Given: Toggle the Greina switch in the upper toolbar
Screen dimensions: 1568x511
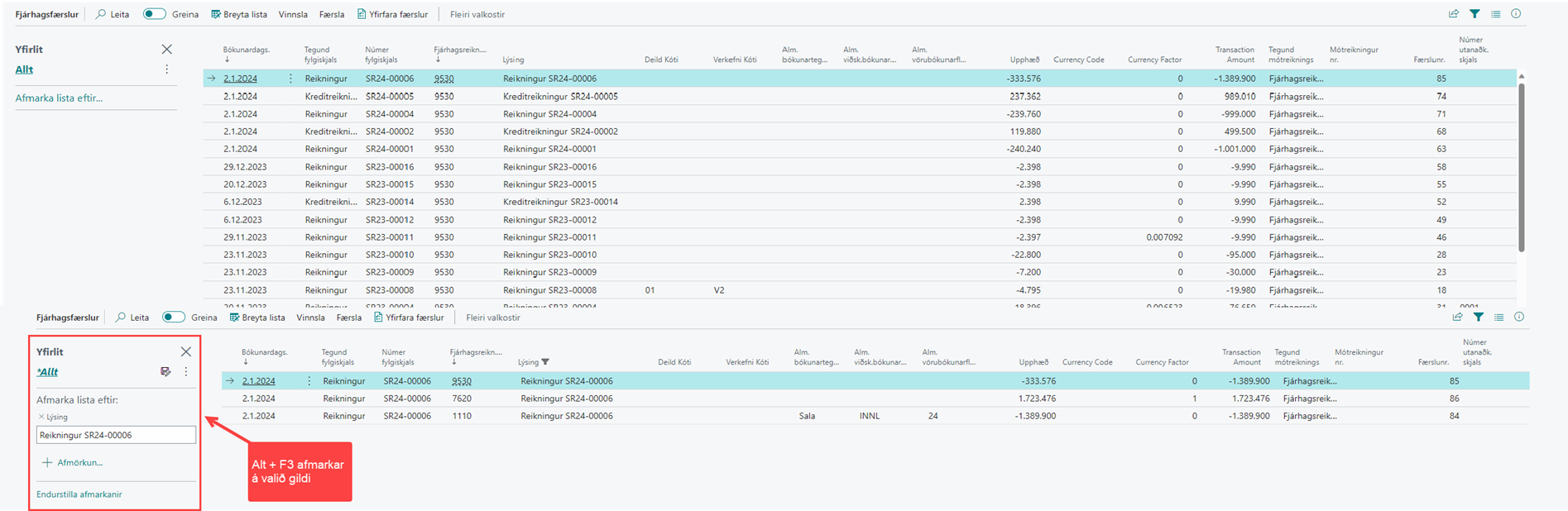Looking at the screenshot, I should click(154, 14).
